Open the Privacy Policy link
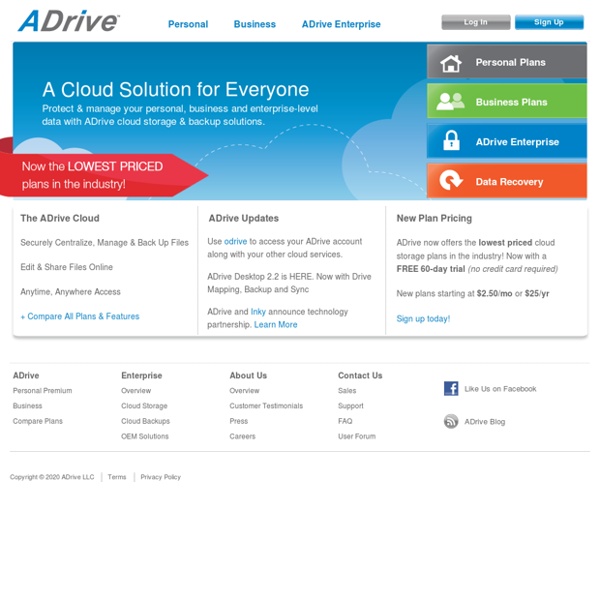Image resolution: width=600 pixels, height=600 pixels. point(161,477)
